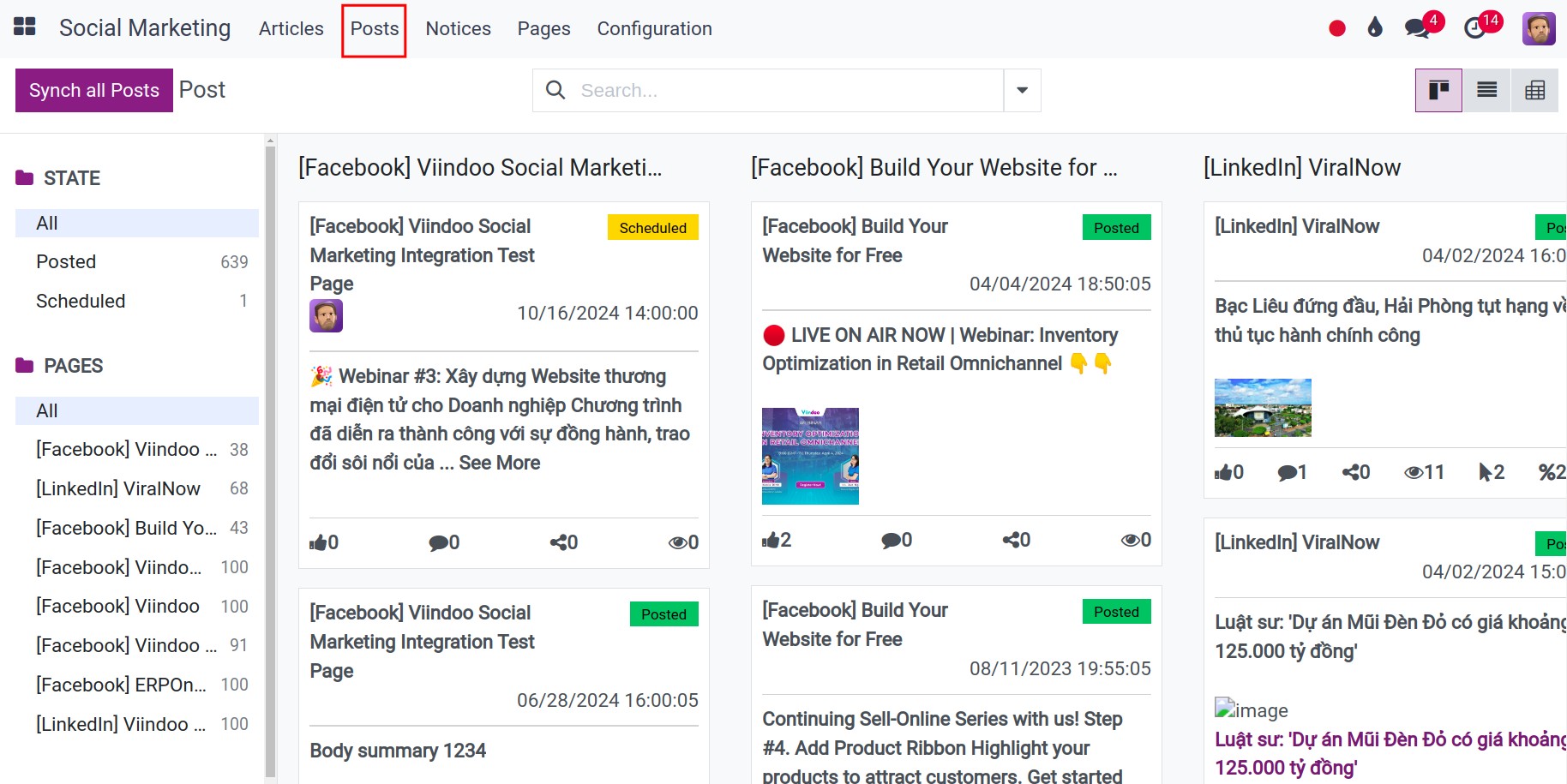1567x784 pixels.
Task: Click the search magnifier icon
Action: (x=555, y=90)
